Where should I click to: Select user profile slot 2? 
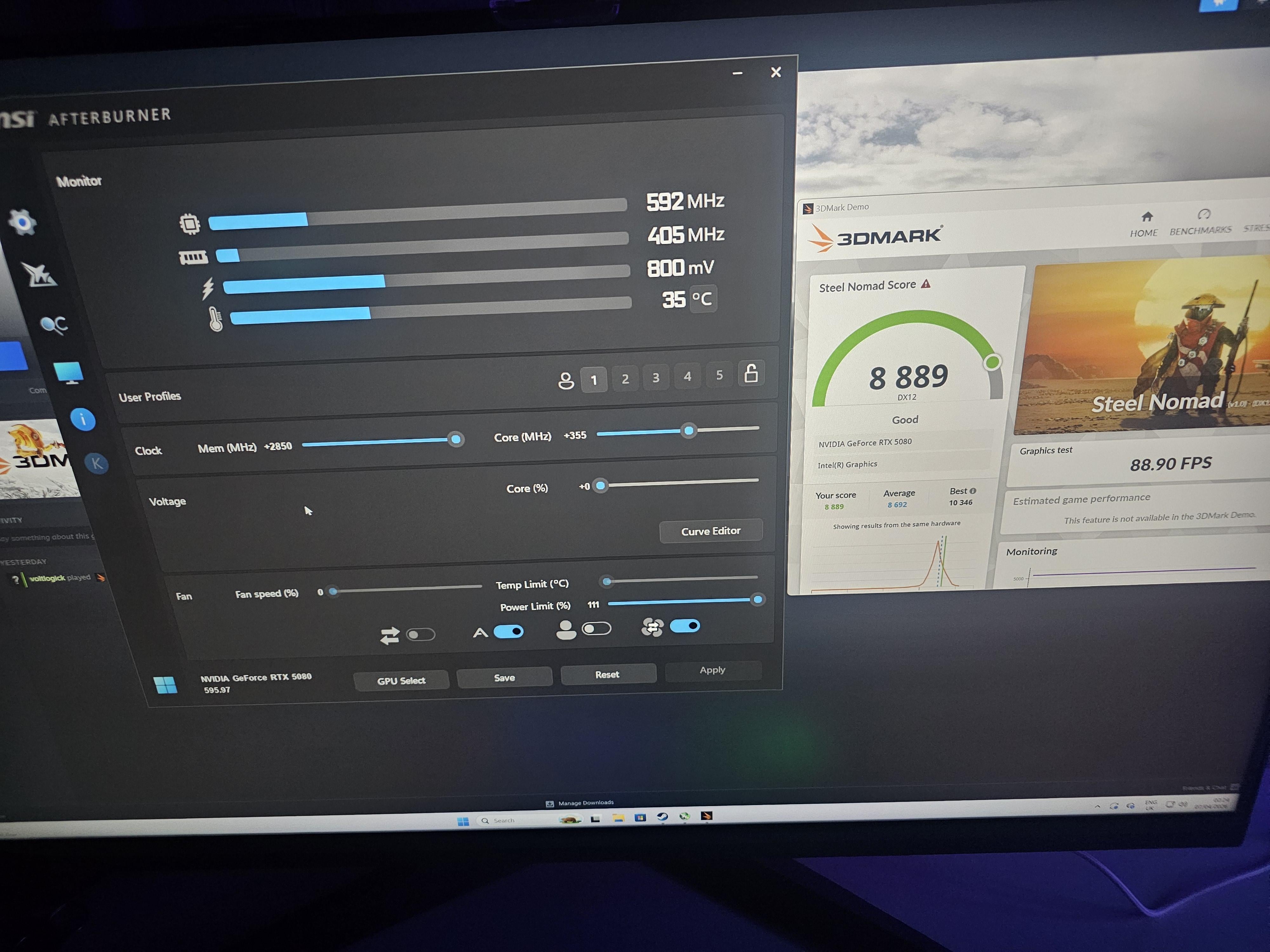(x=625, y=379)
